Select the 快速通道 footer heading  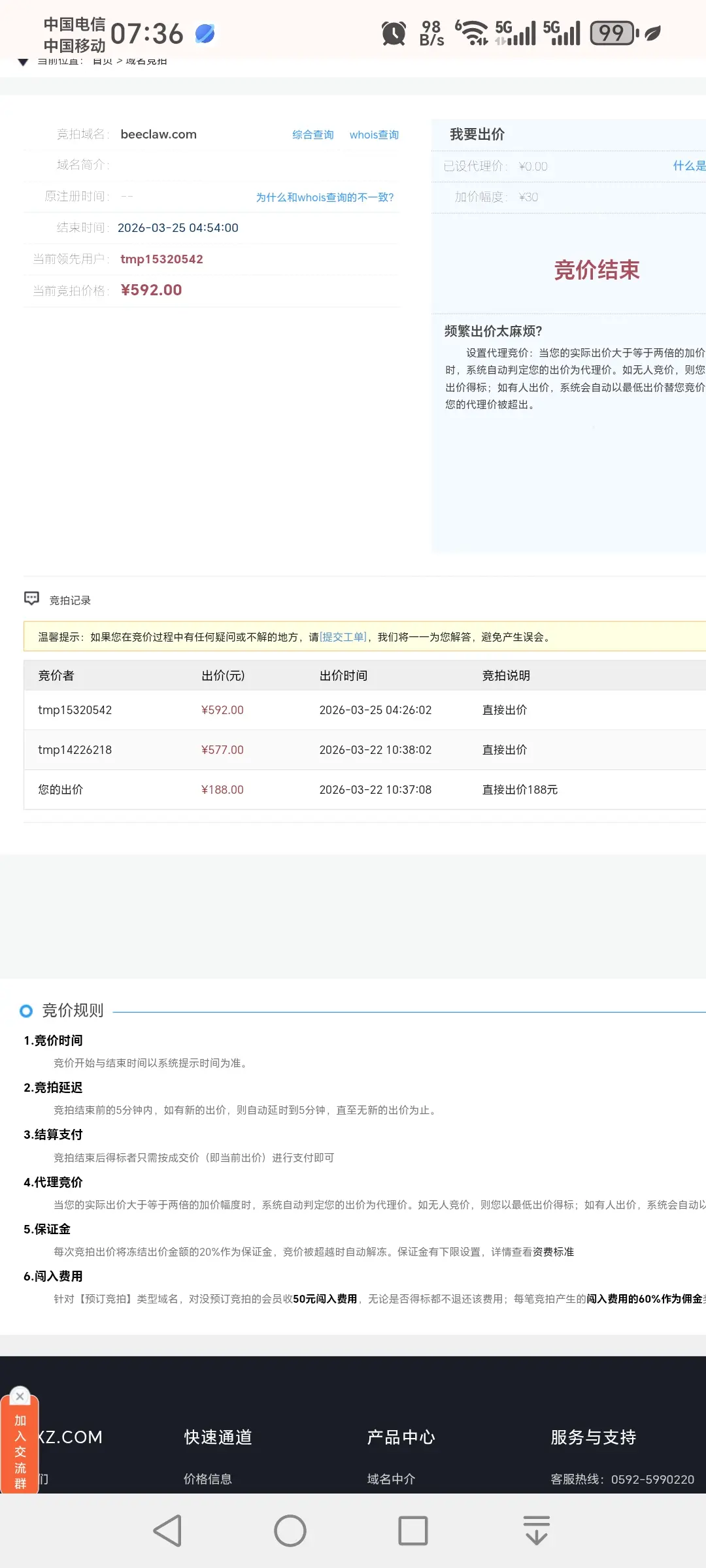[218, 1437]
